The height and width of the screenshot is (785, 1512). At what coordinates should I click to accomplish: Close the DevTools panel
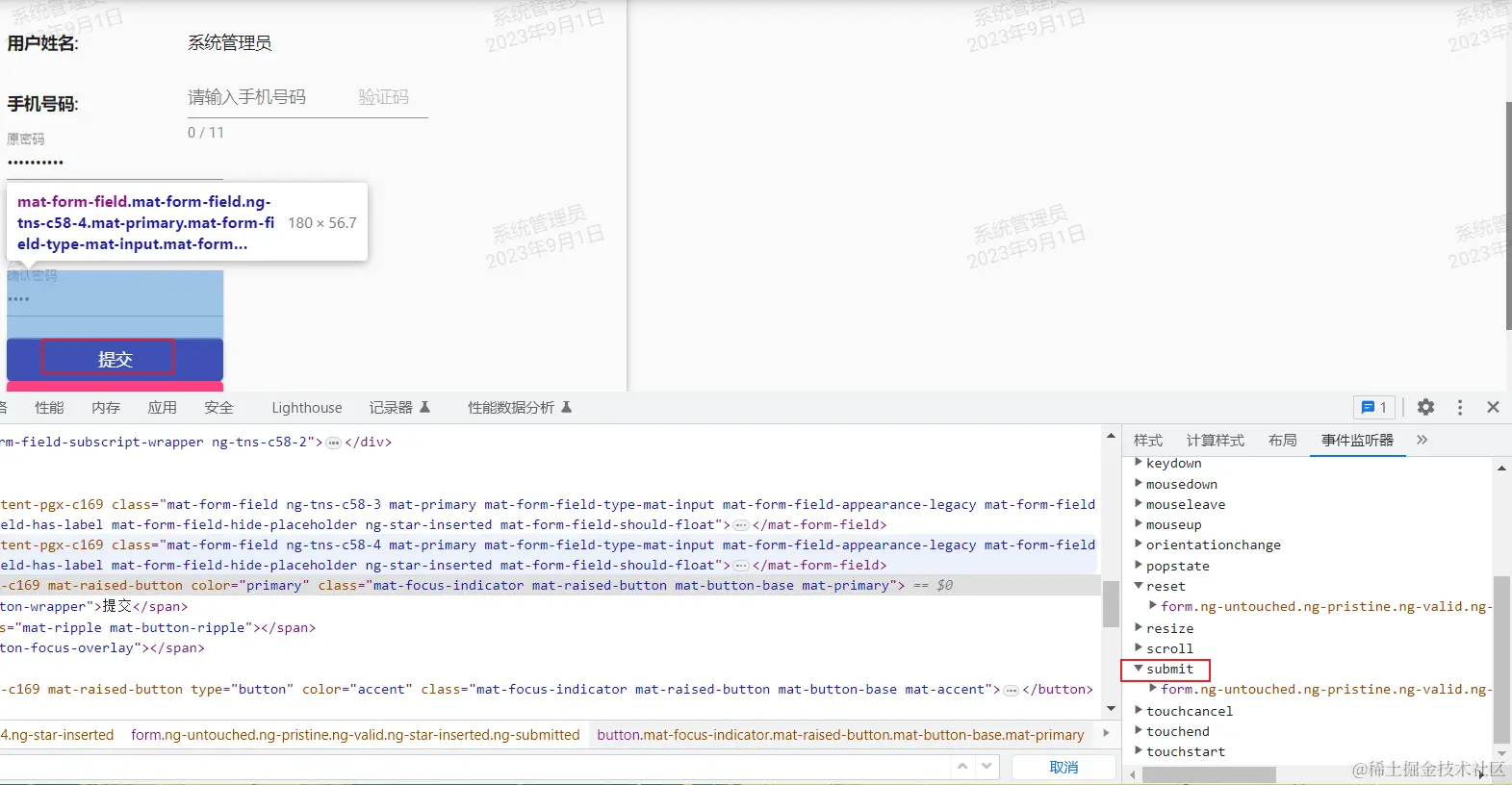(1493, 407)
